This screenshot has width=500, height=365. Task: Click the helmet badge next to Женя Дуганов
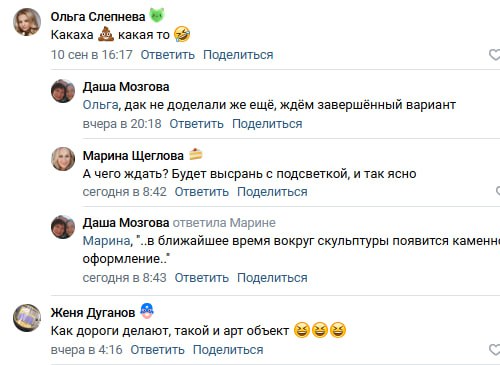click(147, 311)
